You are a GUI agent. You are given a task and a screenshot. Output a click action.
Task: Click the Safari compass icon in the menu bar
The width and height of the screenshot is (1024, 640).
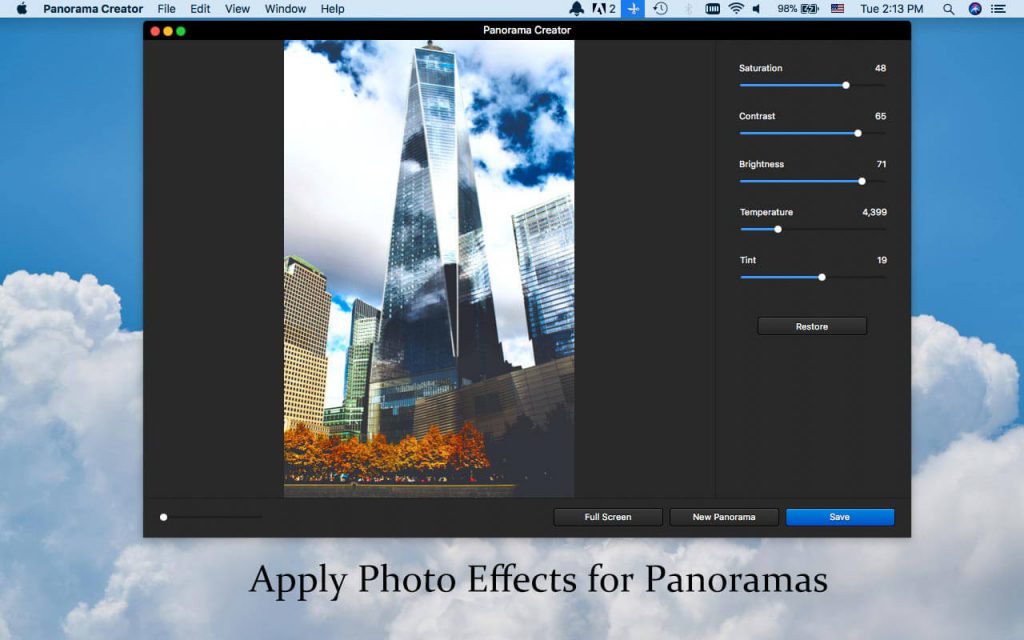[x=973, y=9]
